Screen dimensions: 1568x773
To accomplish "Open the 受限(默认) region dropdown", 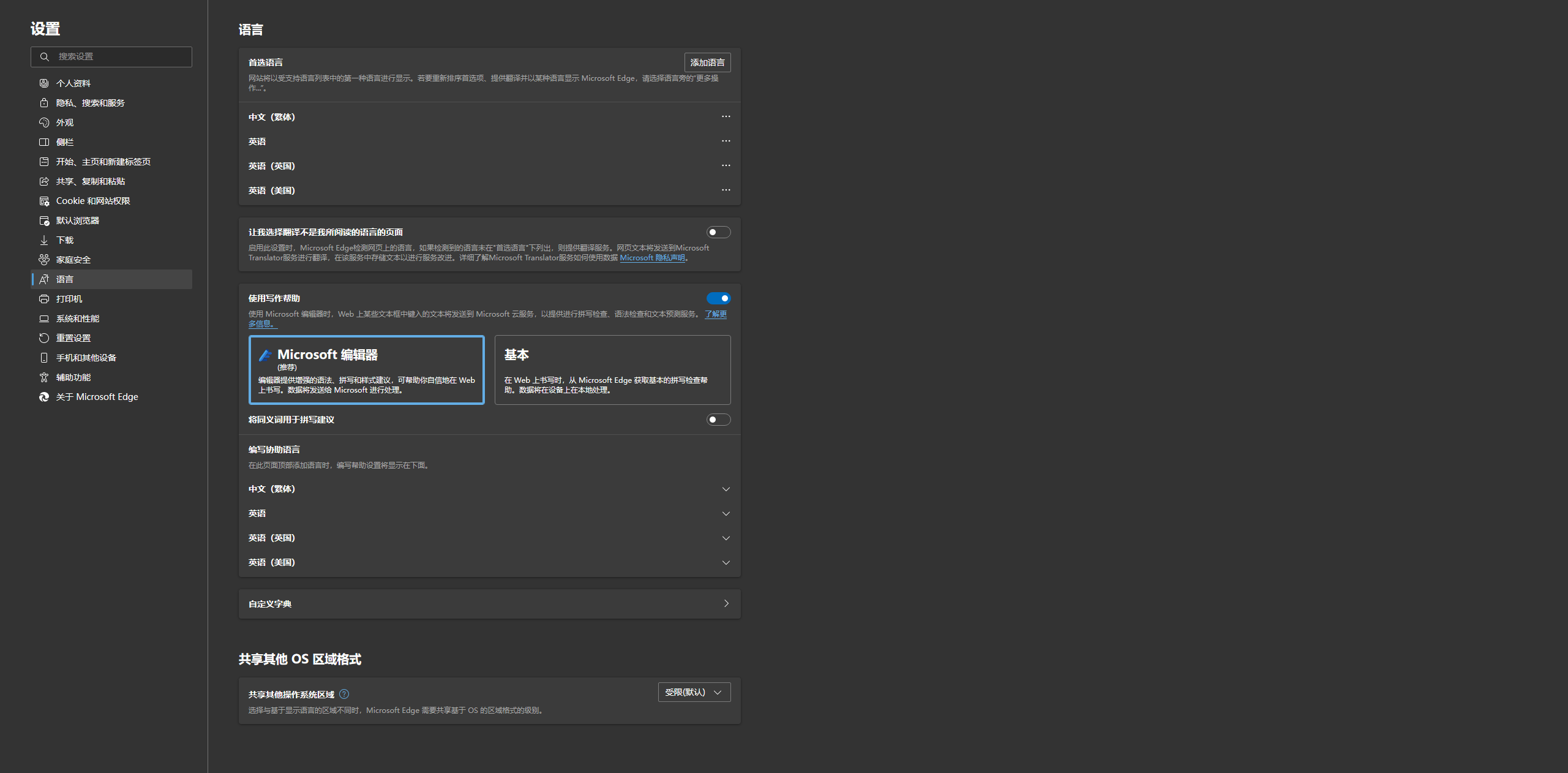I will (x=694, y=692).
